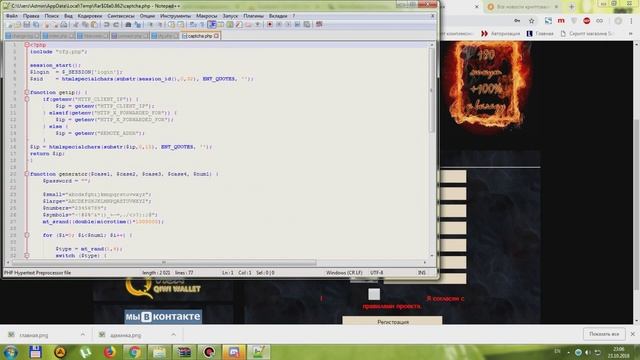The height and width of the screenshot is (360, 640).
Task: Click the Find binoculars toolbar icon
Action: click(128, 25)
